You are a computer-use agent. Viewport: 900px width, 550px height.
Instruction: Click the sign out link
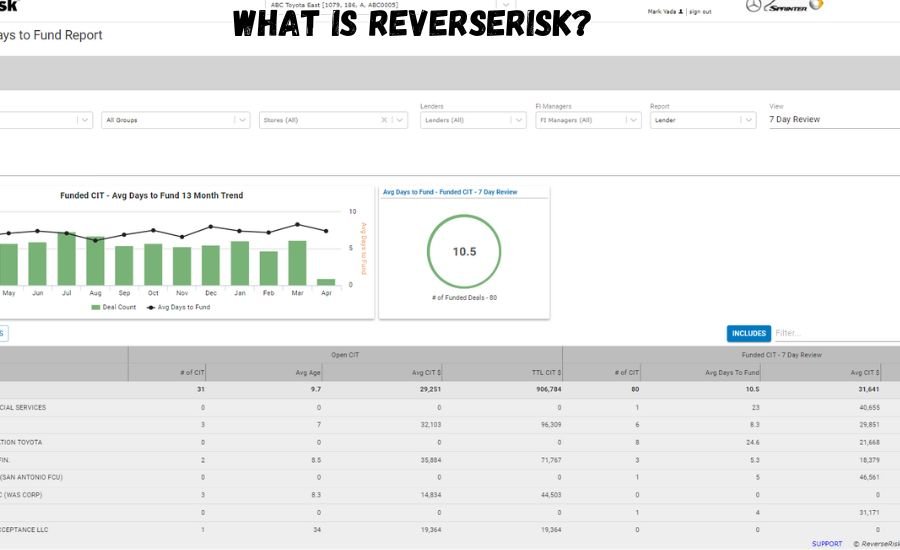[x=700, y=11]
